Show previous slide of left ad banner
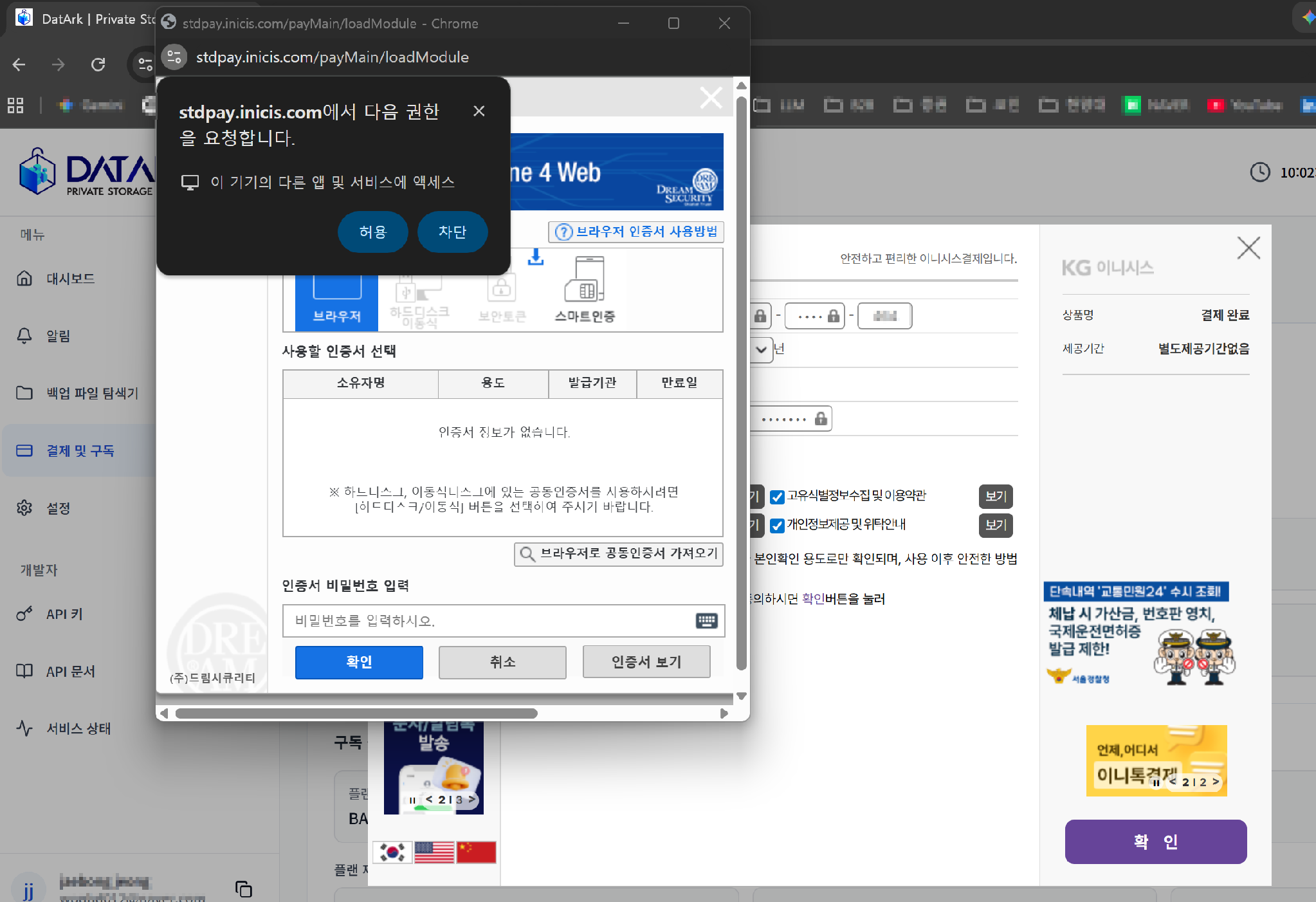This screenshot has width=1316, height=902. coord(429,800)
